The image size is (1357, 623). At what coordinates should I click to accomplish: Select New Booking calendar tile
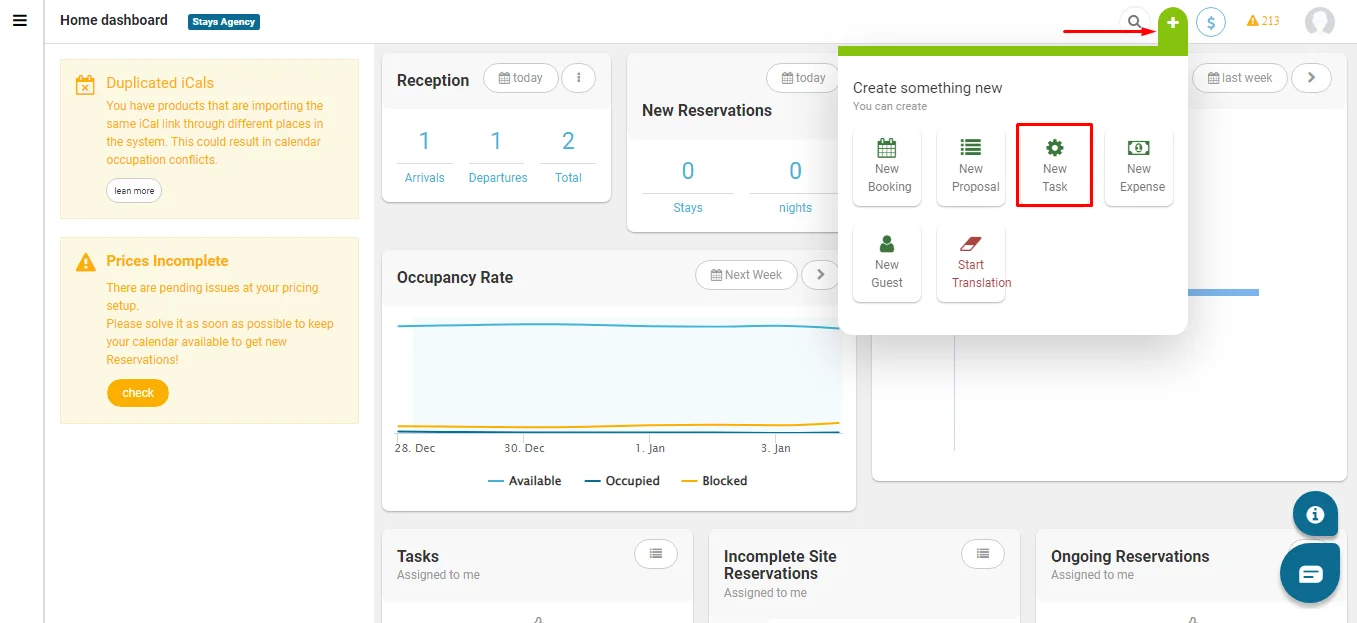[x=887, y=167]
